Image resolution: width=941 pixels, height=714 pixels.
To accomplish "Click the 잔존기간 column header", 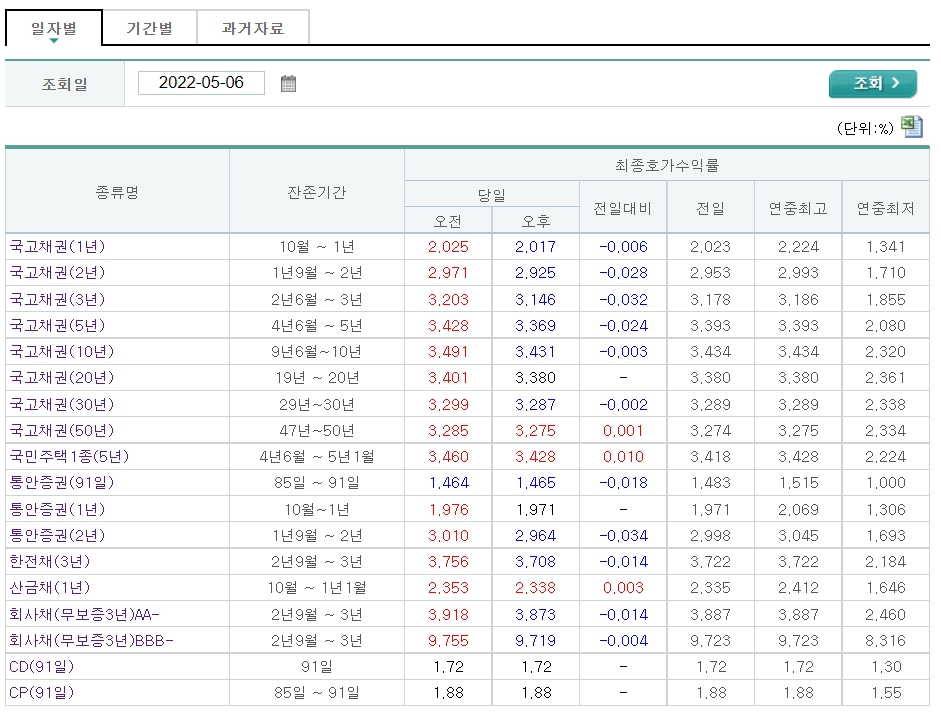I will coord(316,191).
